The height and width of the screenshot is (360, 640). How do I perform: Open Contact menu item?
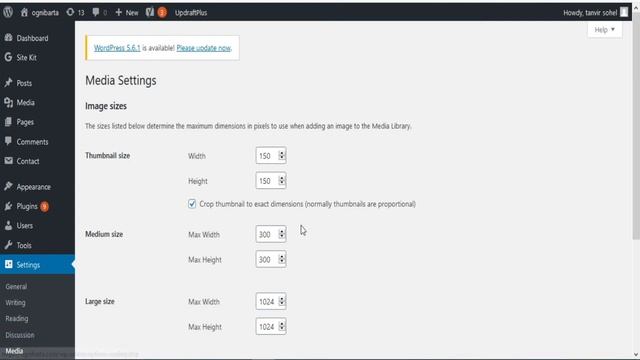[x=28, y=161]
